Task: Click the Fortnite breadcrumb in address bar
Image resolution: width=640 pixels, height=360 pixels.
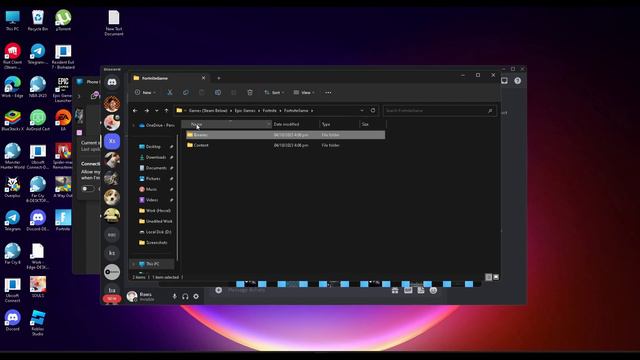Action: [x=269, y=111]
